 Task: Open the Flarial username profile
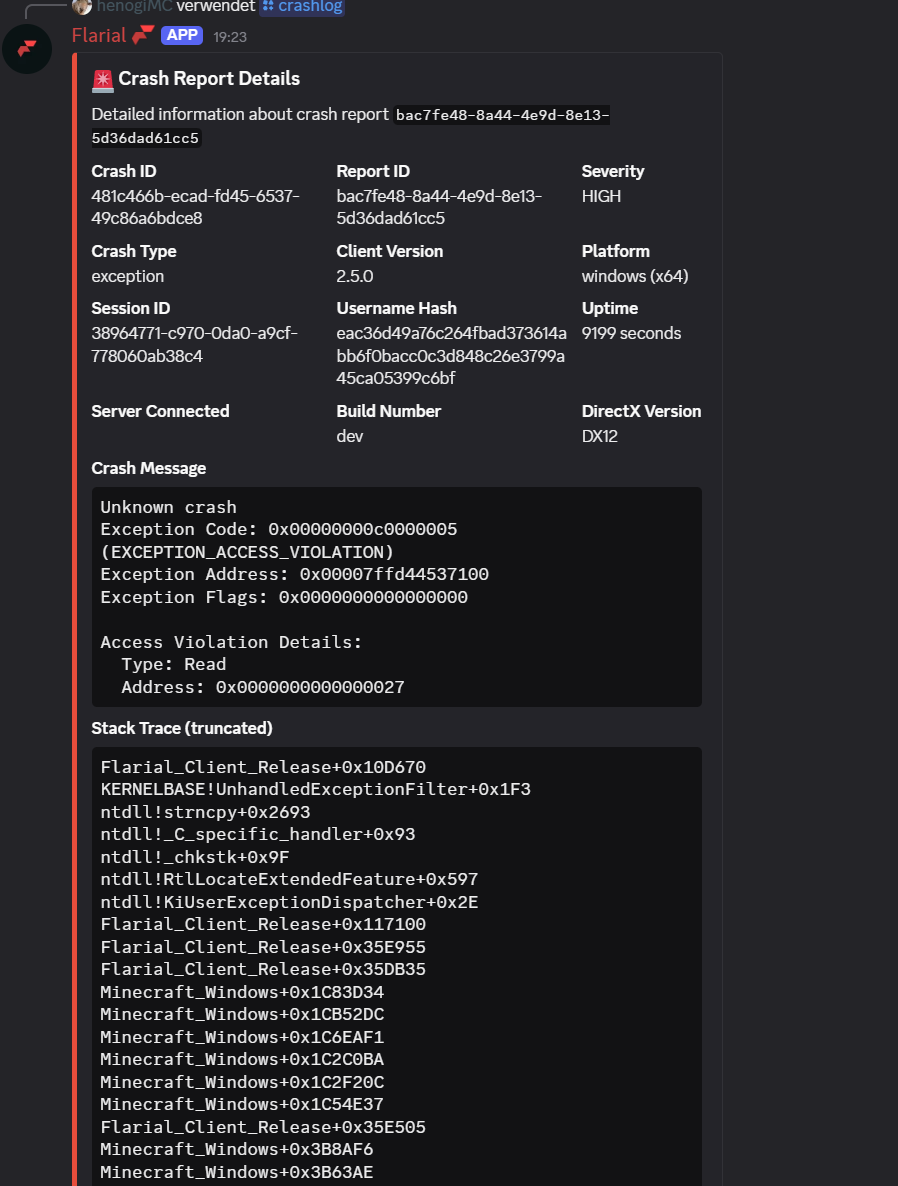tap(99, 35)
